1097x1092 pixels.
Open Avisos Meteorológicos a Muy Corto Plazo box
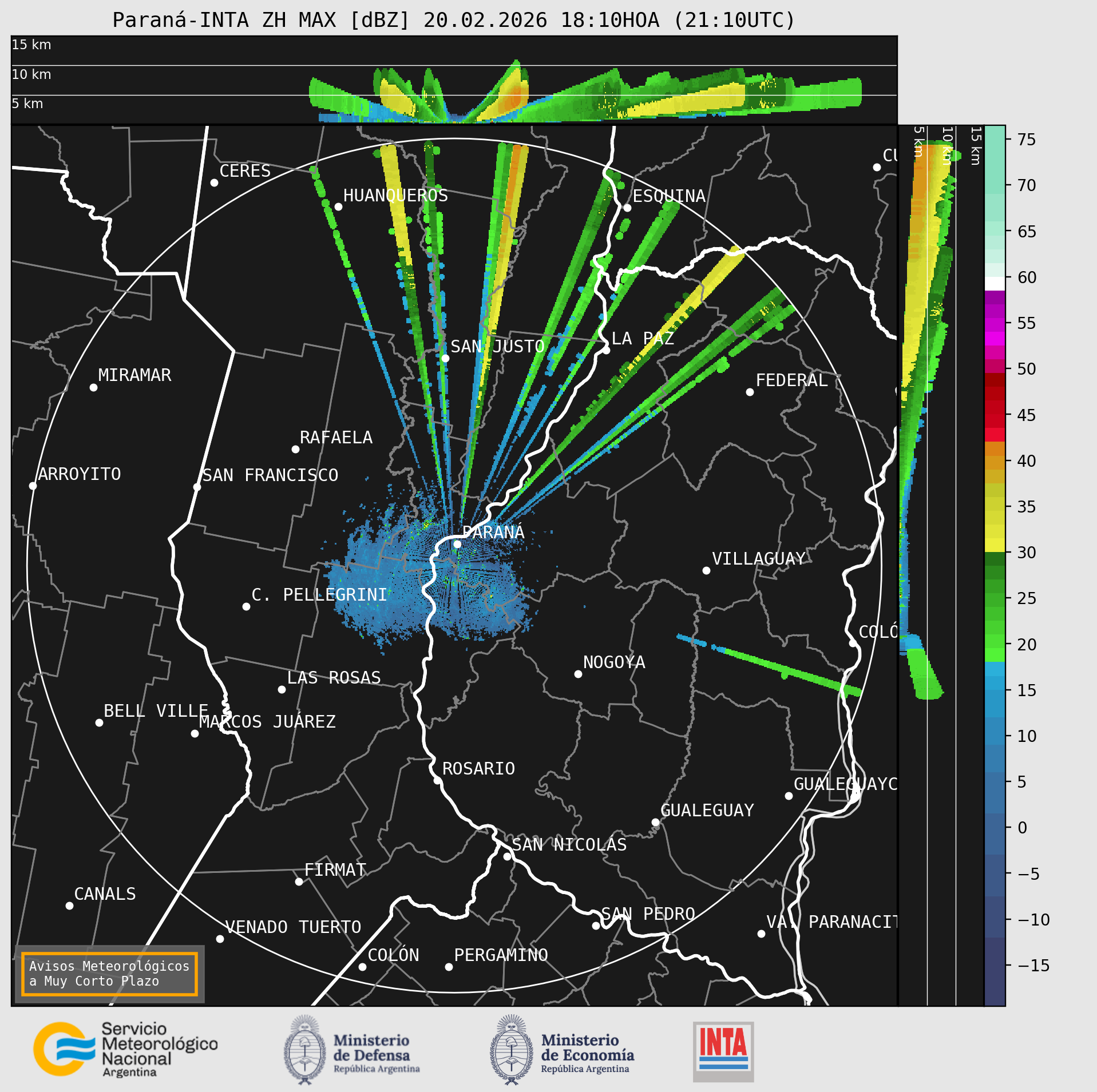click(109, 974)
